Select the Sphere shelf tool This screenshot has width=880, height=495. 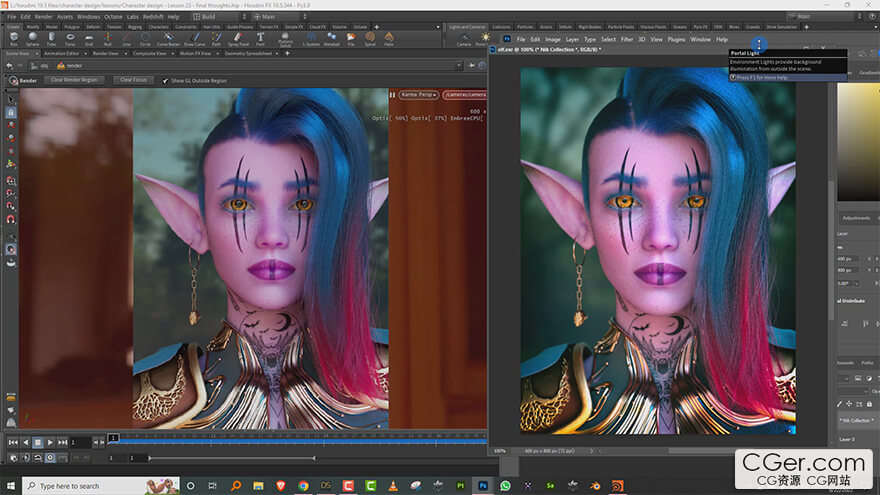point(33,39)
